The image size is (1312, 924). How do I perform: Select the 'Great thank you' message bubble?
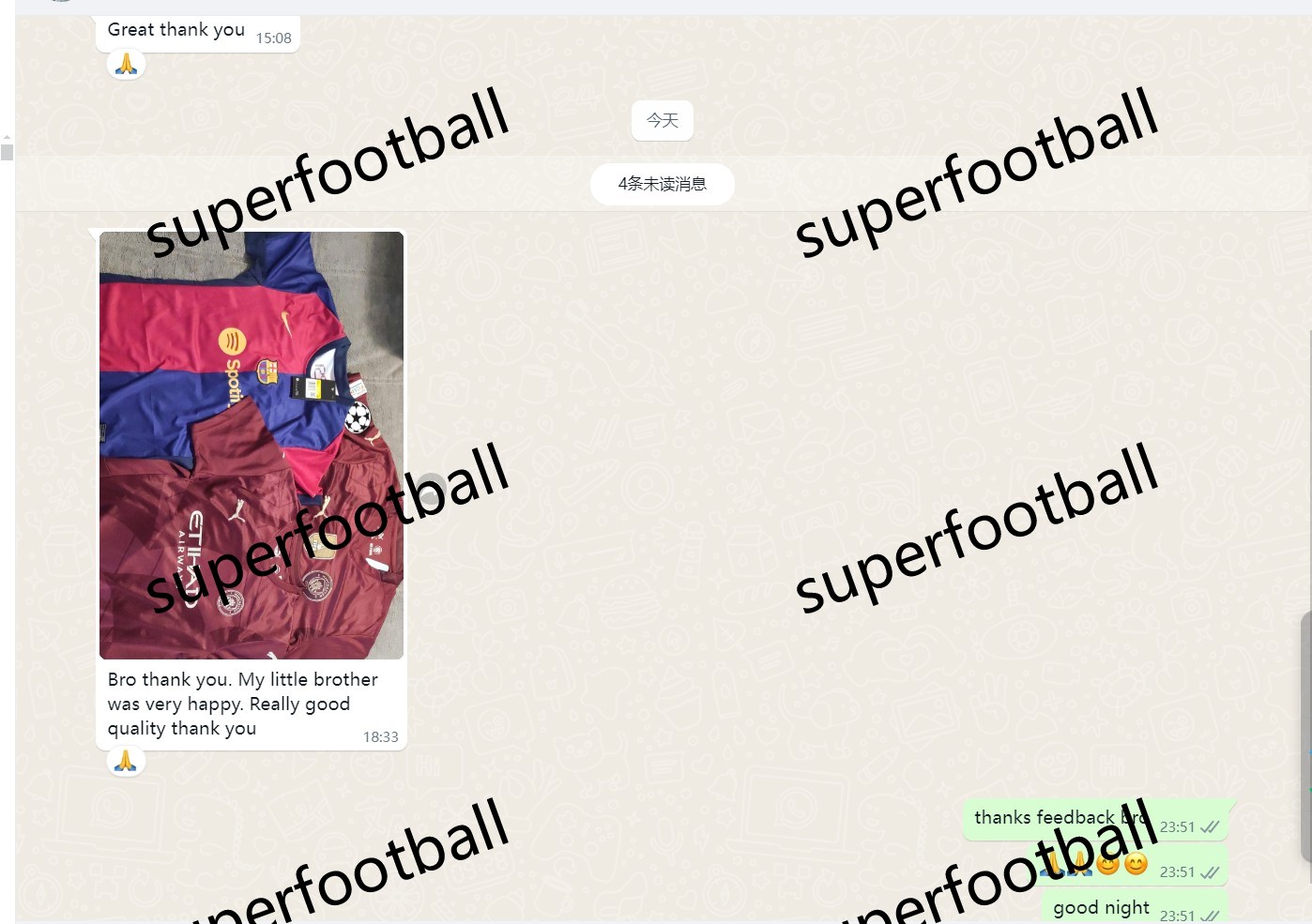click(197, 33)
